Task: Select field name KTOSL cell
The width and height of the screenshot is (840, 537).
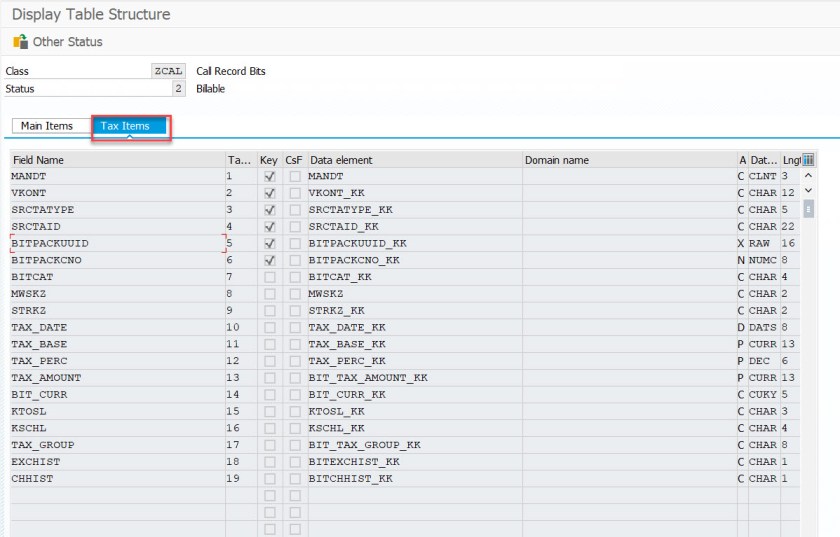Action: point(117,412)
